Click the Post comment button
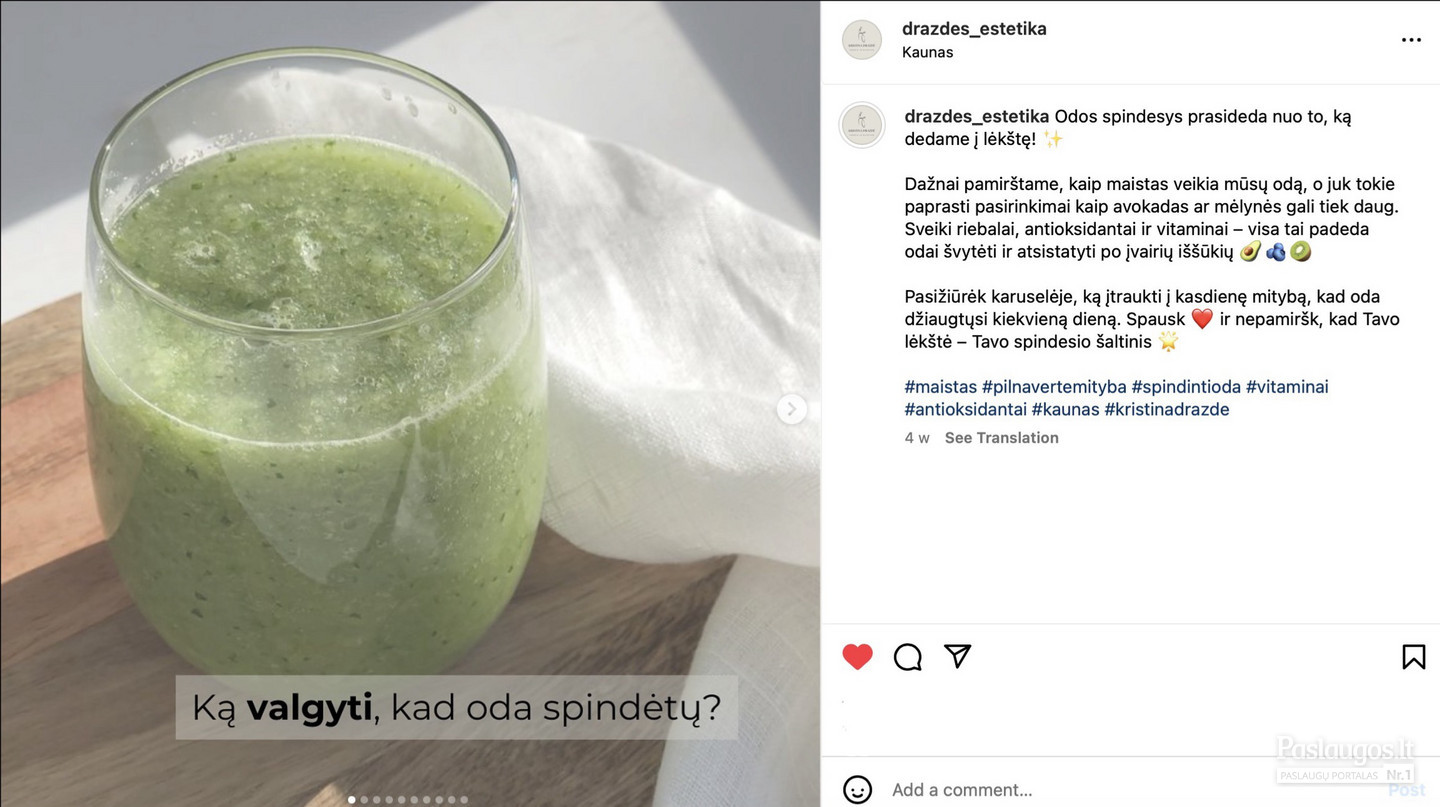Screen dimensions: 1440x807 [x=1406, y=790]
